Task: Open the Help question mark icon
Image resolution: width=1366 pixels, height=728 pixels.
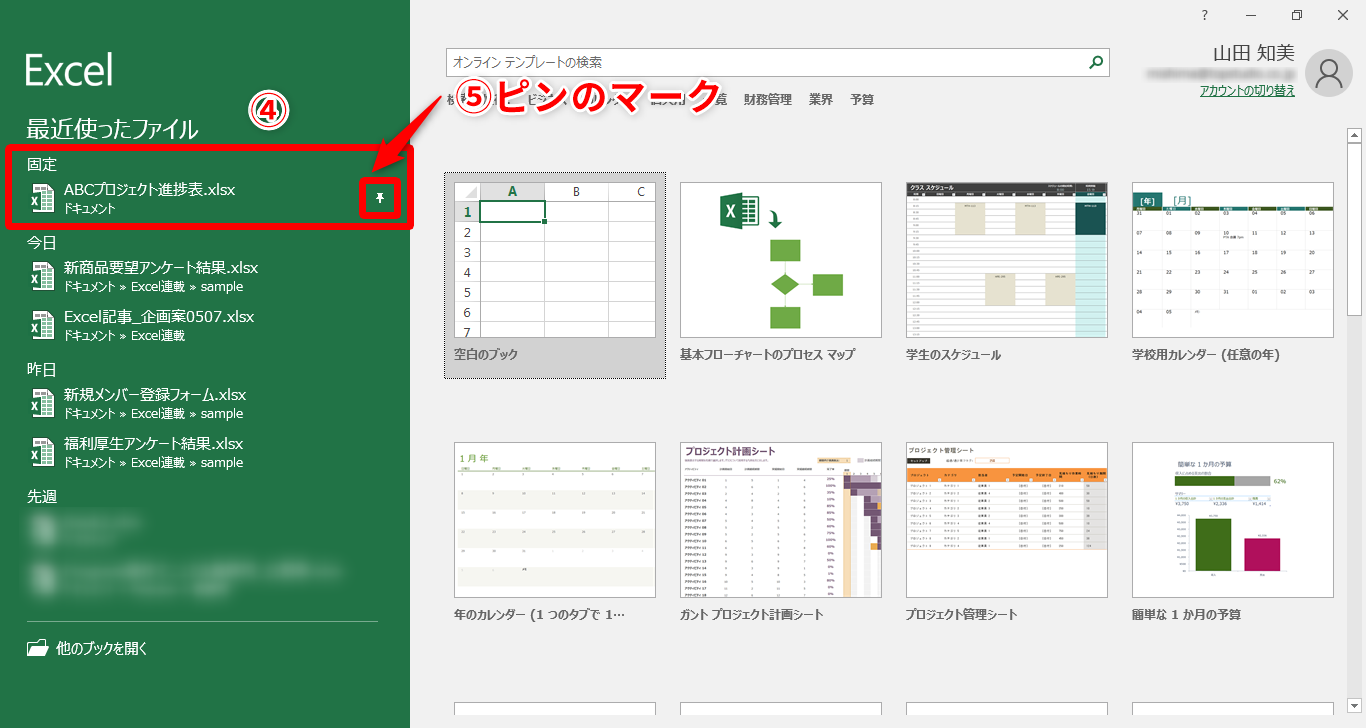Action: click(x=1205, y=14)
